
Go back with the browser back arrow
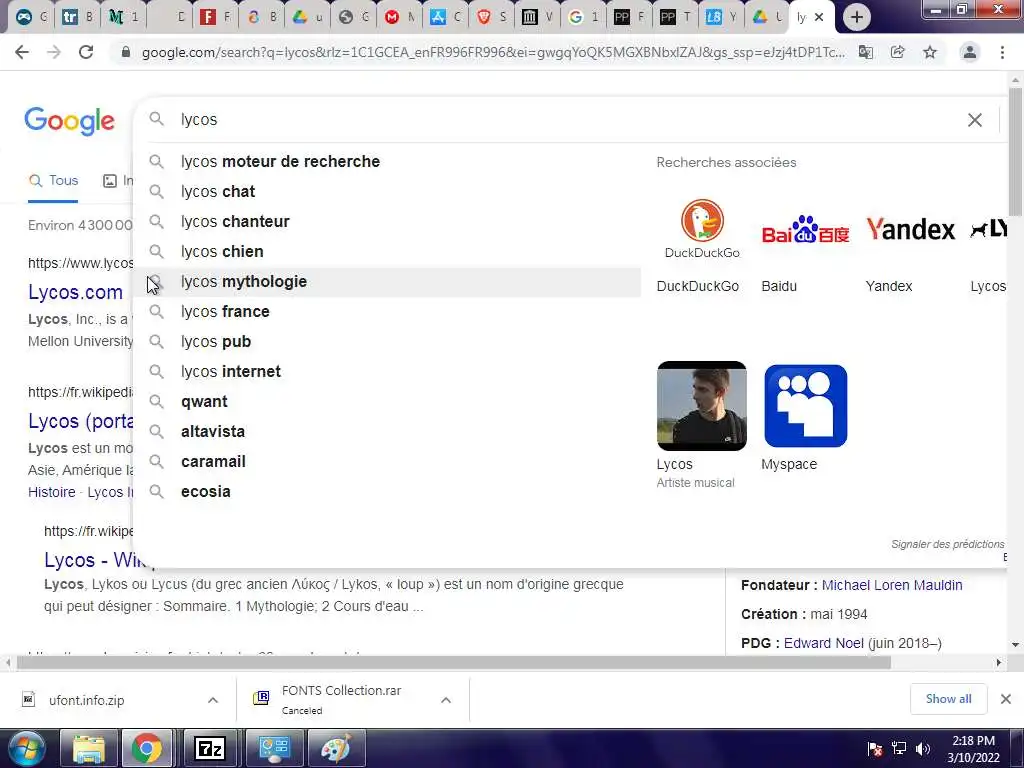(22, 52)
